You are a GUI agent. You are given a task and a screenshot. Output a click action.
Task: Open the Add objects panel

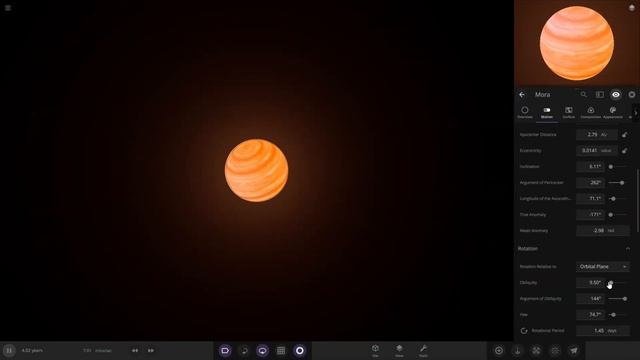pyautogui.click(x=376, y=350)
